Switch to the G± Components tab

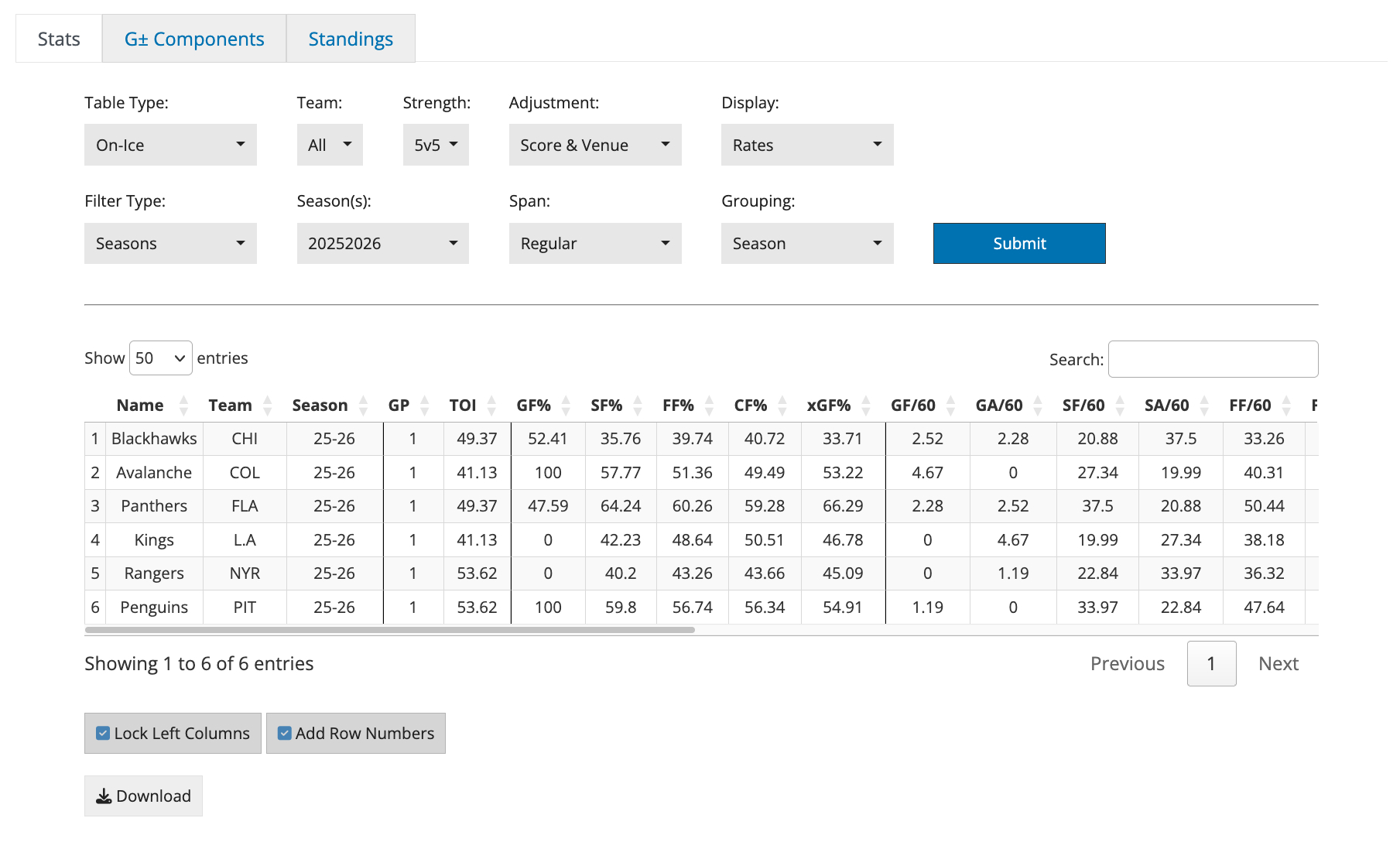point(194,39)
